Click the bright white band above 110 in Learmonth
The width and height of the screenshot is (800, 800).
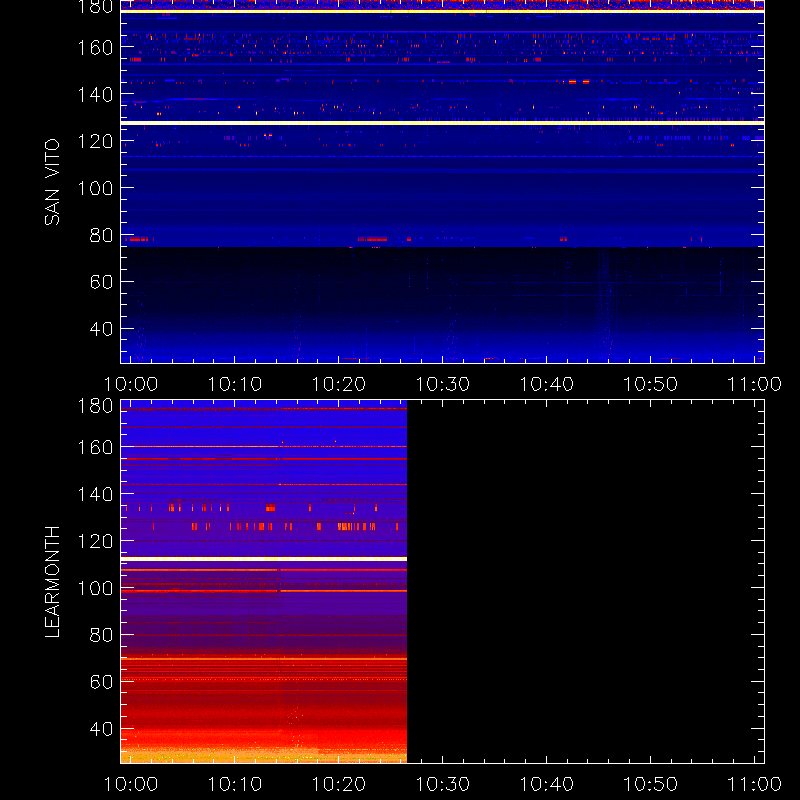[x=264, y=559]
